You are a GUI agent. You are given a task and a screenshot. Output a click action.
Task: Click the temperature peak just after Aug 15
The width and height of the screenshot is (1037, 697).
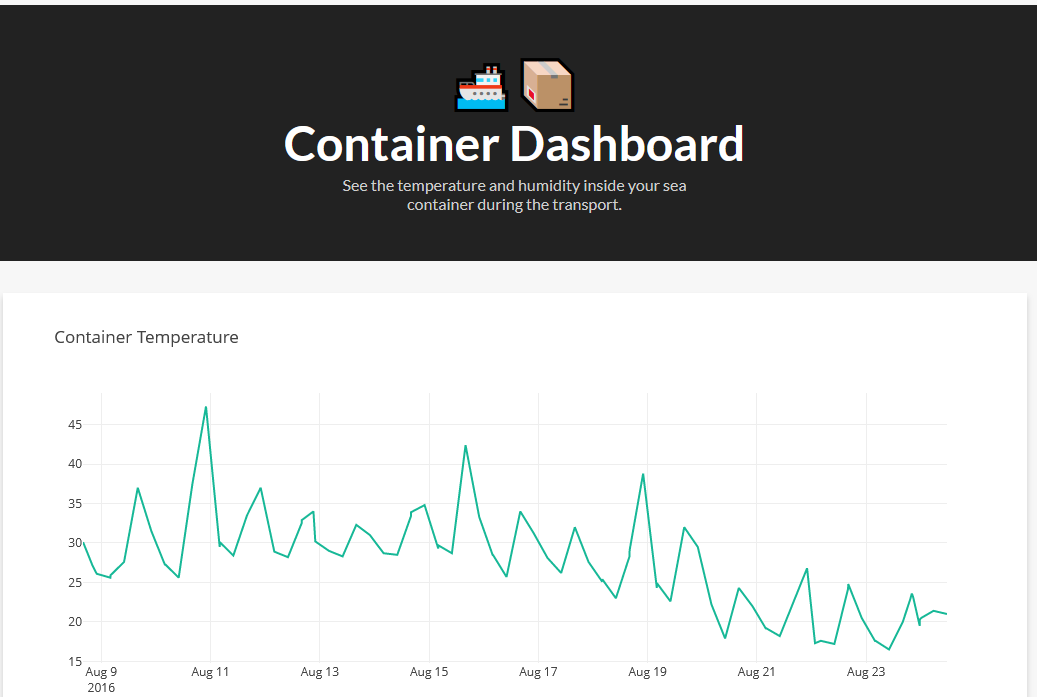[x=466, y=445]
